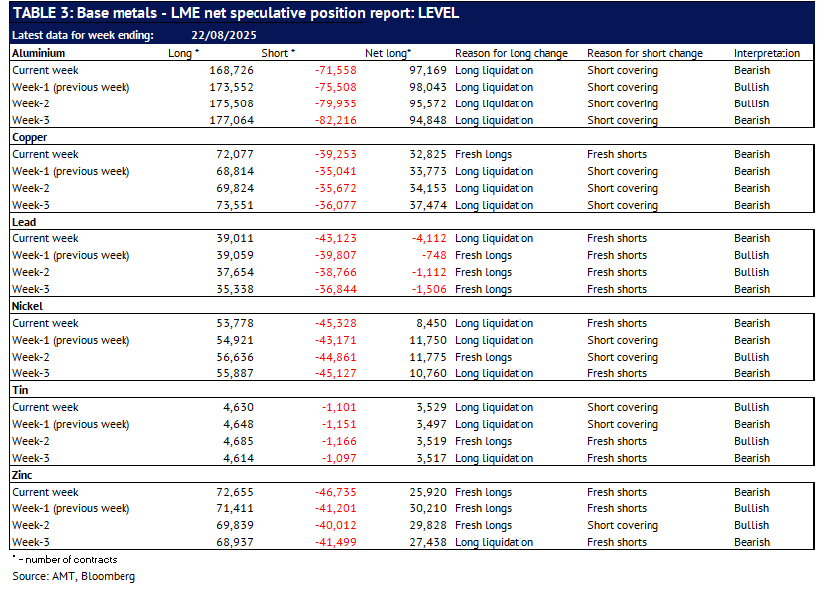Screen dimensions: 824x591
Task: Click the net long value 37,474
Action: (x=428, y=205)
